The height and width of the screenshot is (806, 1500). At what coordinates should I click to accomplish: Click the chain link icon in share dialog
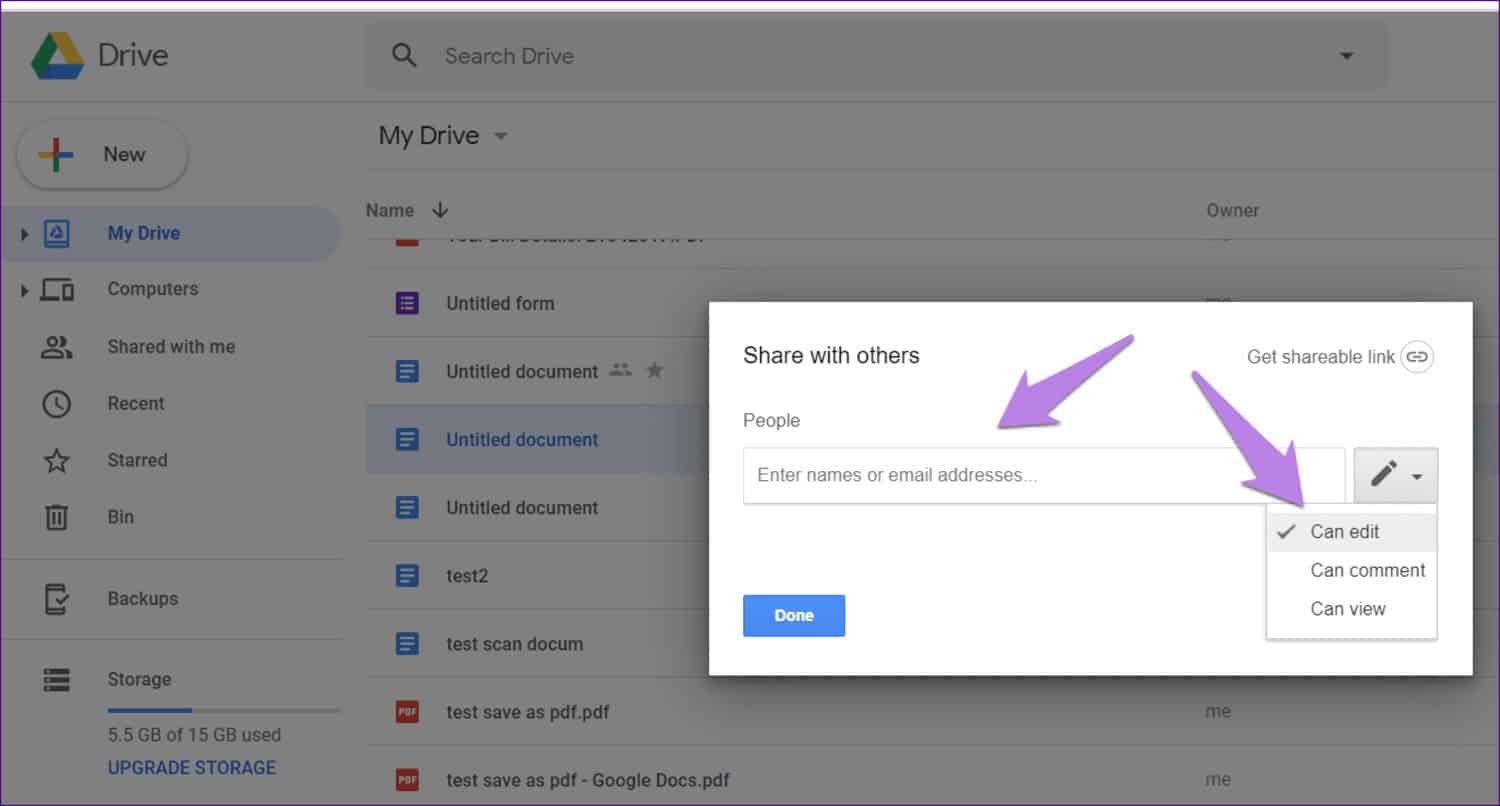pyautogui.click(x=1418, y=357)
